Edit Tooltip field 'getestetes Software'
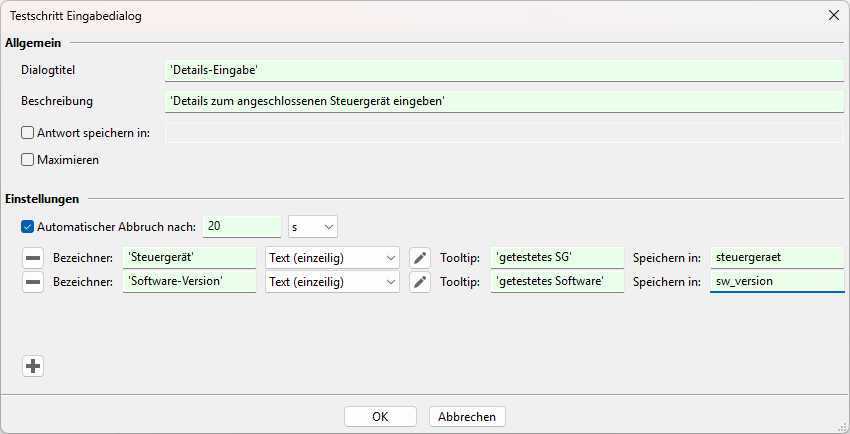The width and height of the screenshot is (850, 434). click(x=557, y=282)
